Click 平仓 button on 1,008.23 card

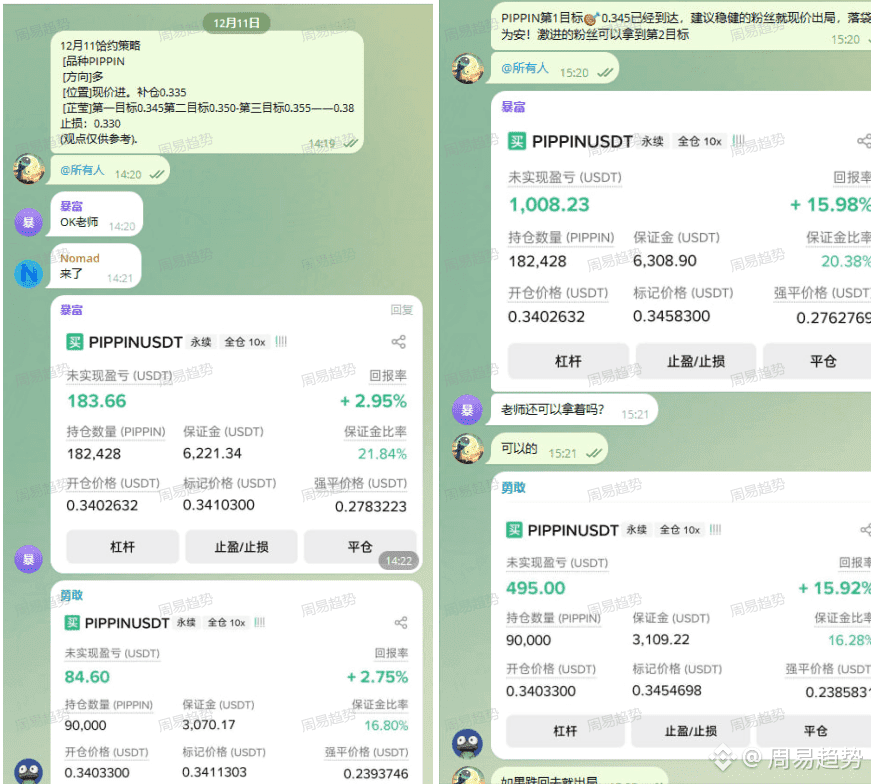click(823, 361)
